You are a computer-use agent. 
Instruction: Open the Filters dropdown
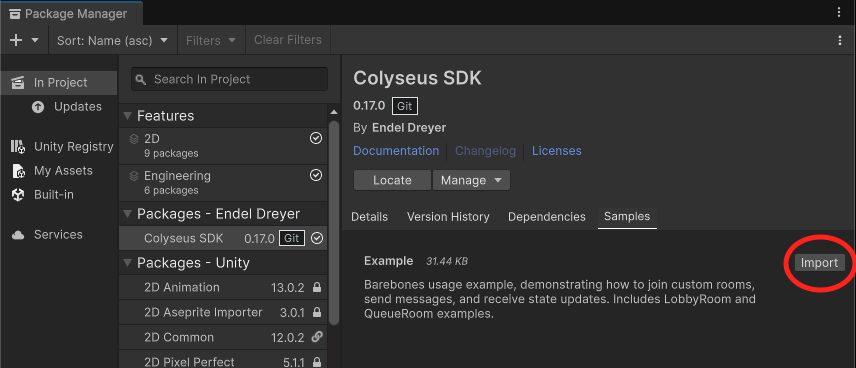click(211, 40)
